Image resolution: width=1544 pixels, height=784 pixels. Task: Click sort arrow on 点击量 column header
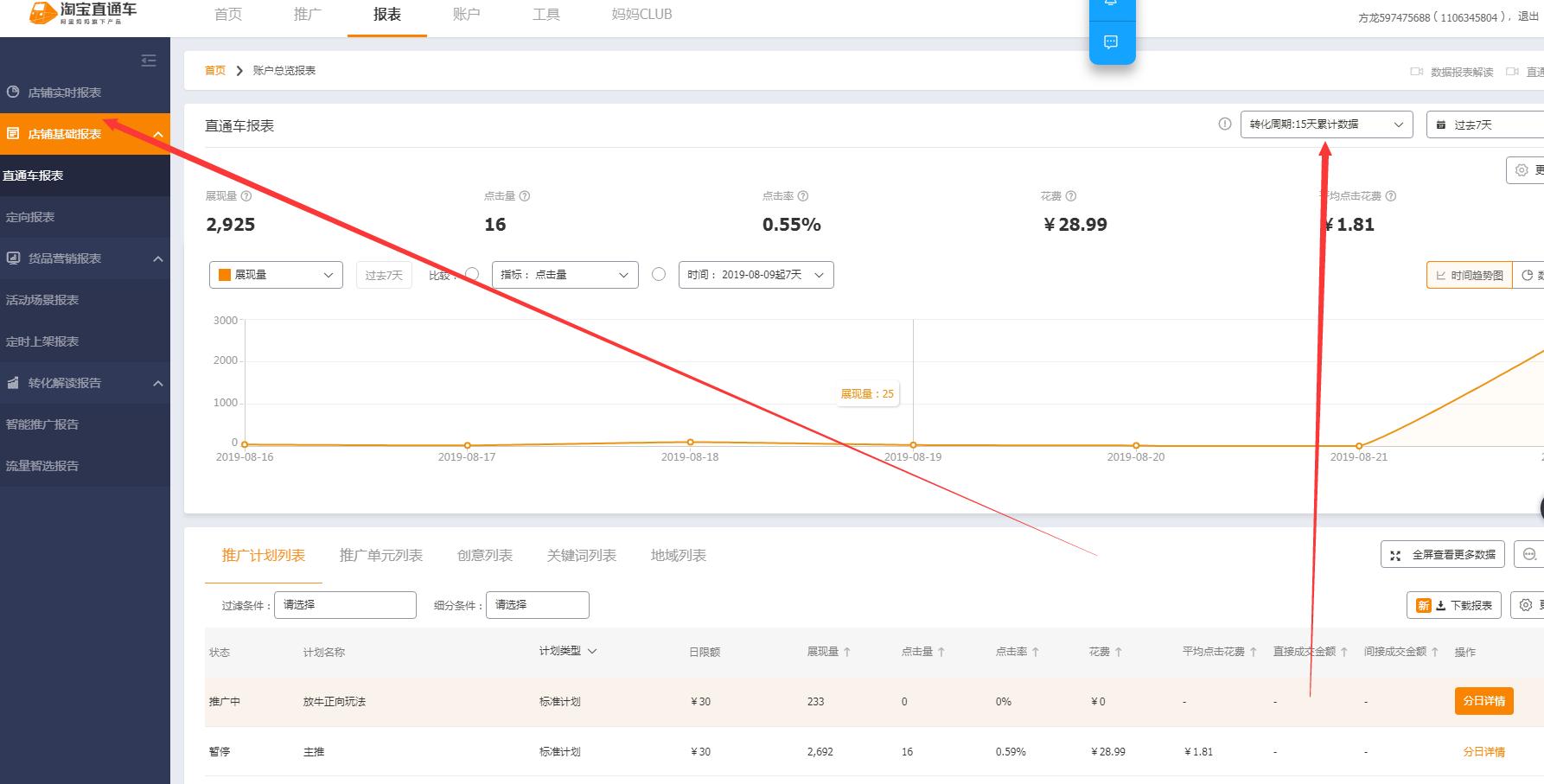click(x=941, y=652)
